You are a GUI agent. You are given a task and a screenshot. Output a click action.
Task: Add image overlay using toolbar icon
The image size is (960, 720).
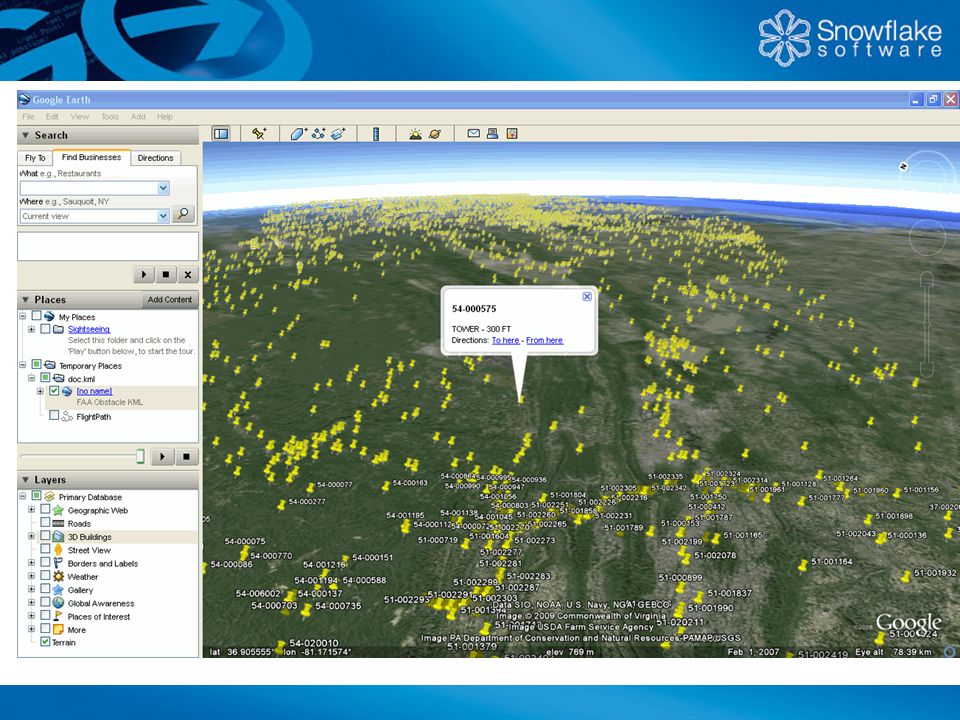(x=338, y=133)
